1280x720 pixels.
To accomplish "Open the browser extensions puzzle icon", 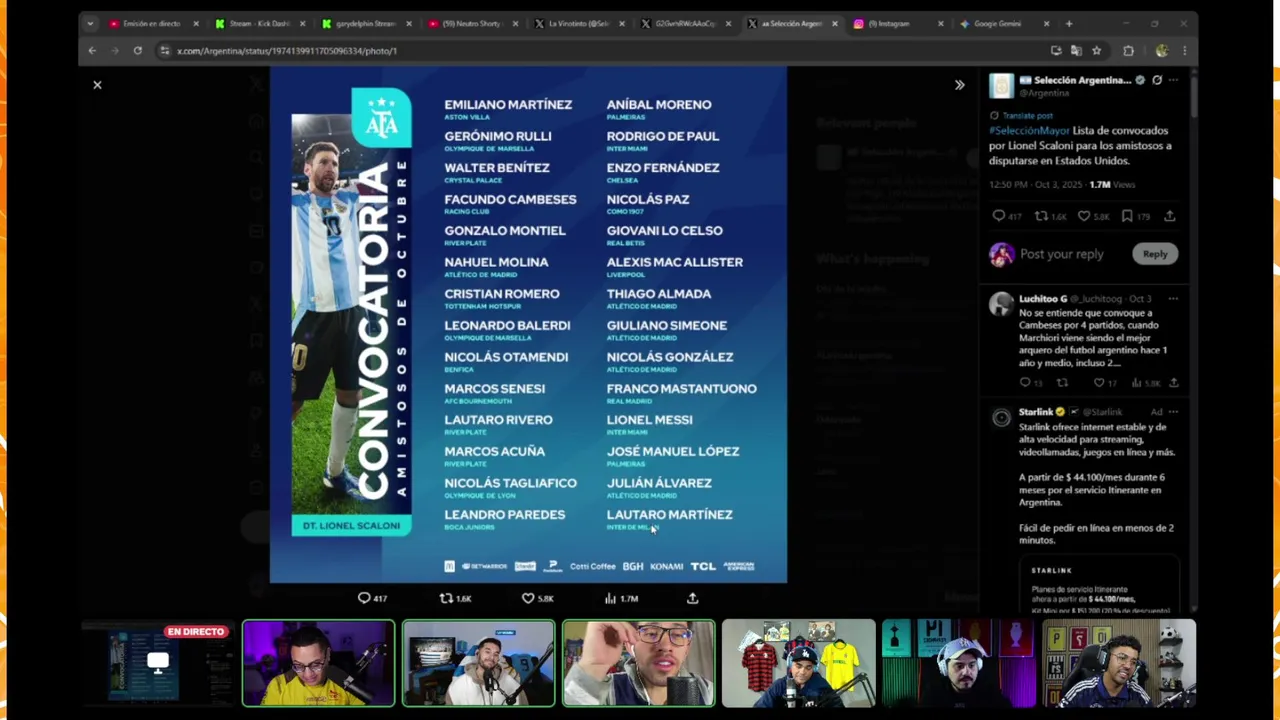I will pos(1129,50).
